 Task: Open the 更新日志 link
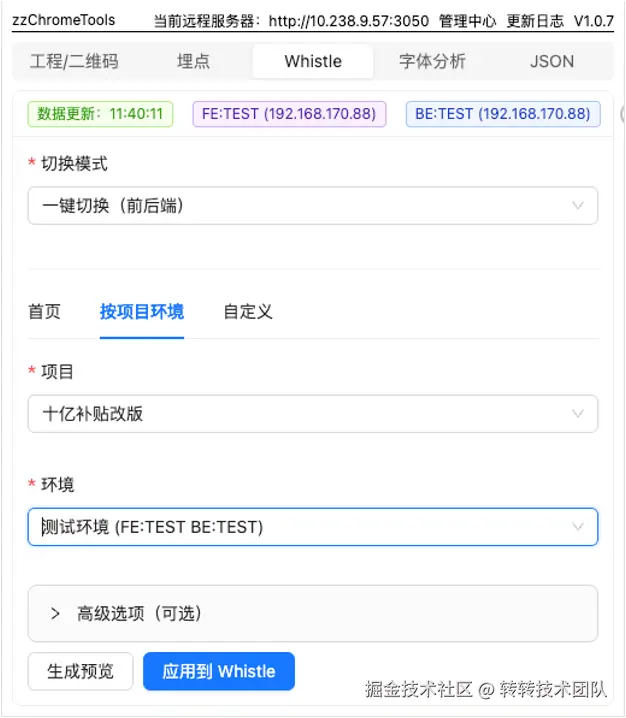(x=535, y=20)
